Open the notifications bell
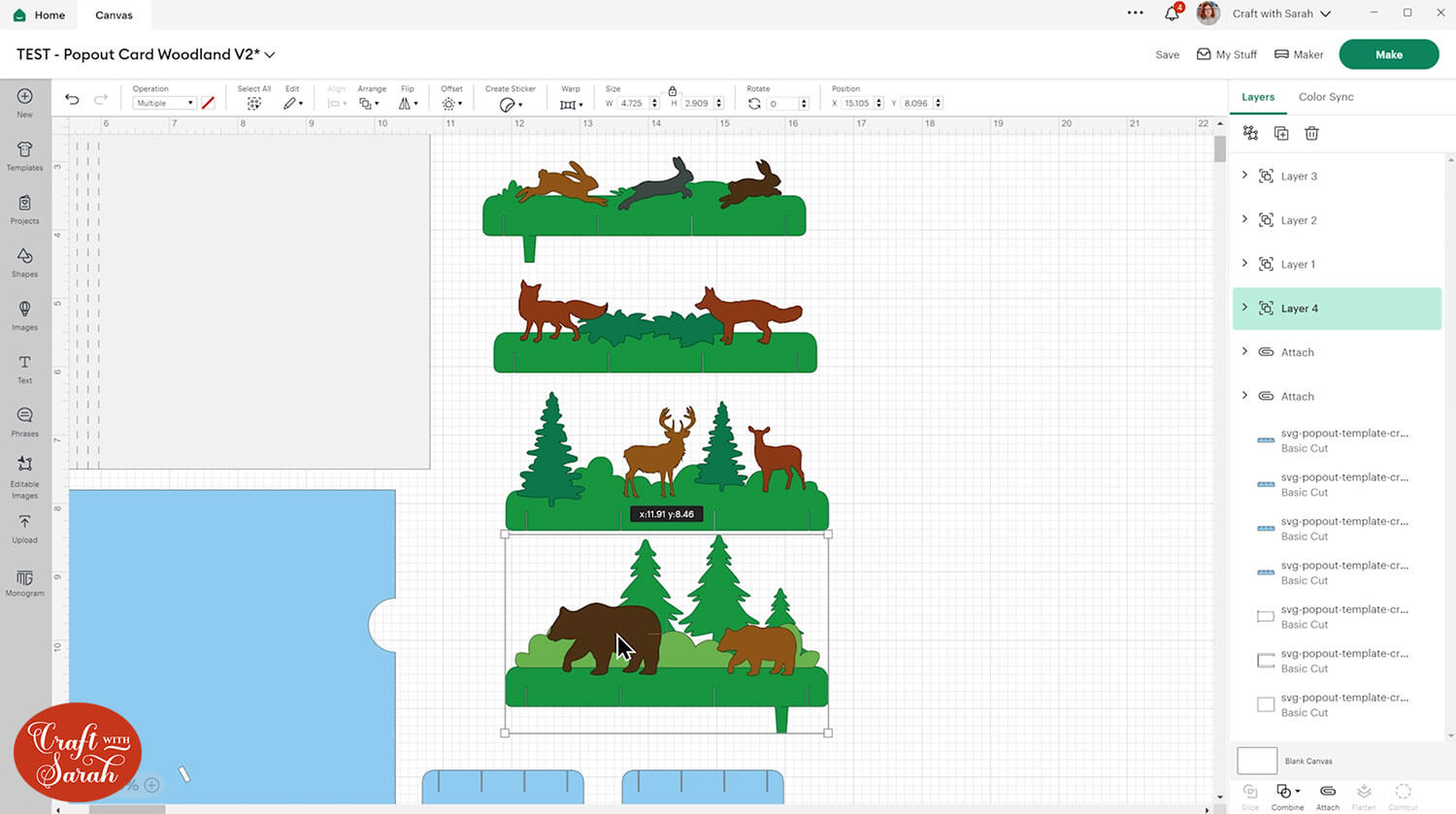This screenshot has height=814, width=1456. tap(1172, 14)
